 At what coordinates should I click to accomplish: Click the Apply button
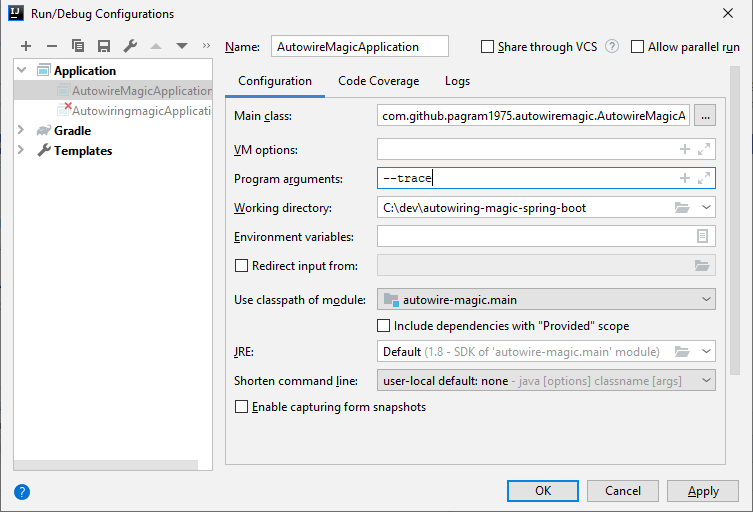click(702, 491)
